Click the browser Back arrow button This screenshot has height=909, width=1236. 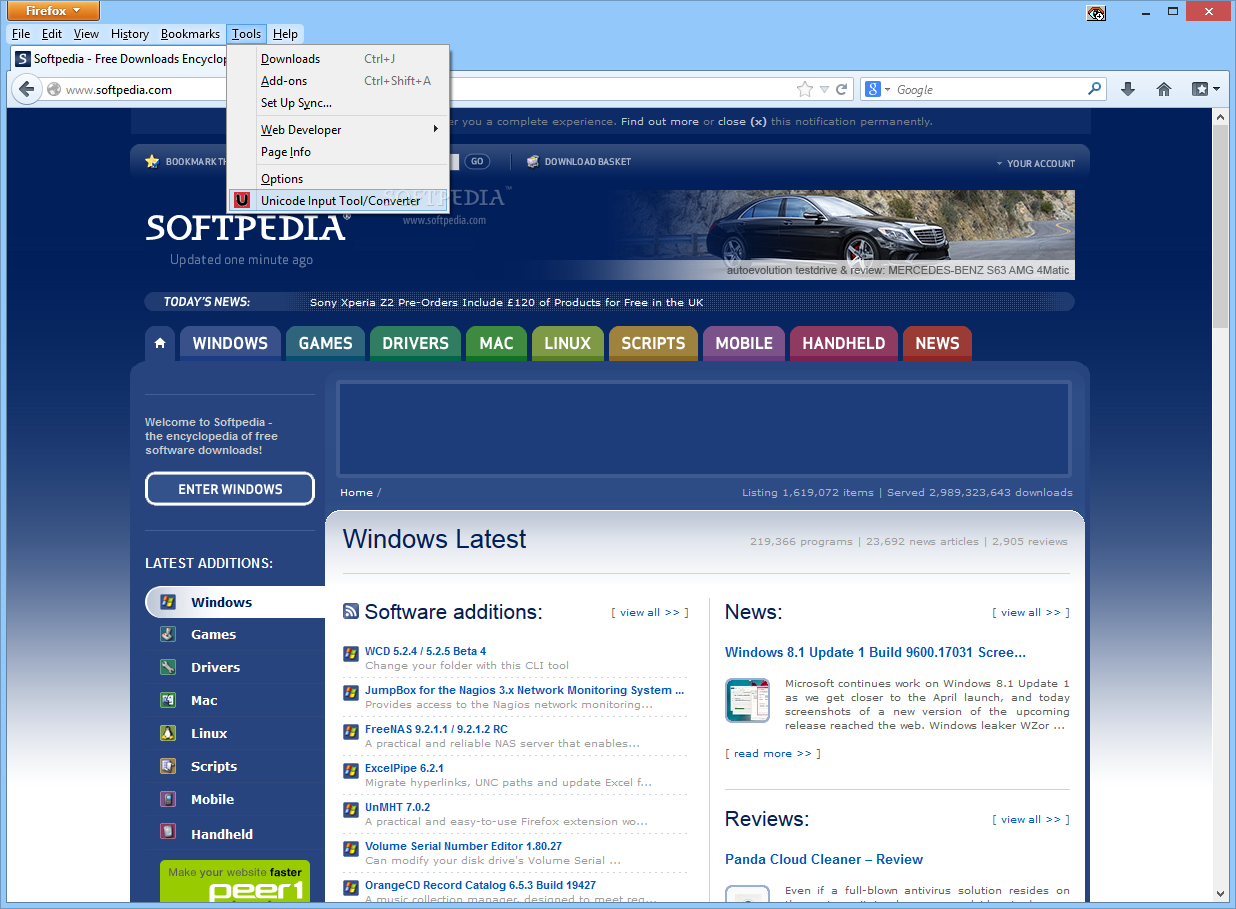(x=26, y=89)
